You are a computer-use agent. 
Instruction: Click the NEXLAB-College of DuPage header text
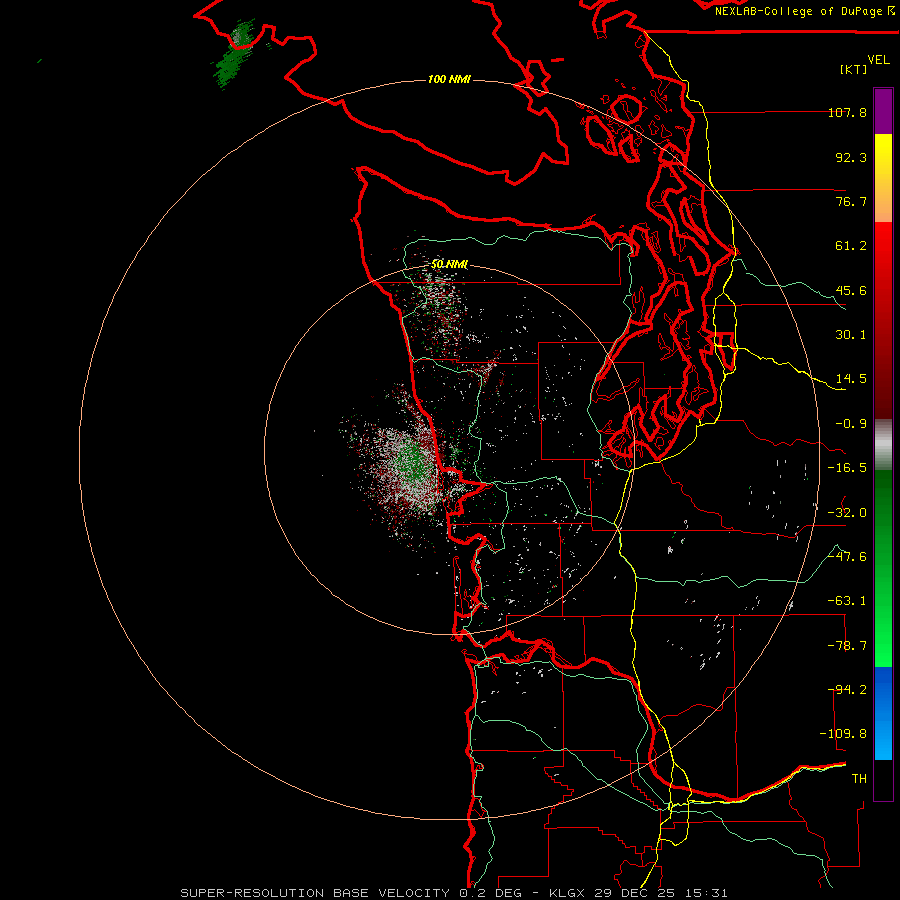pos(804,11)
